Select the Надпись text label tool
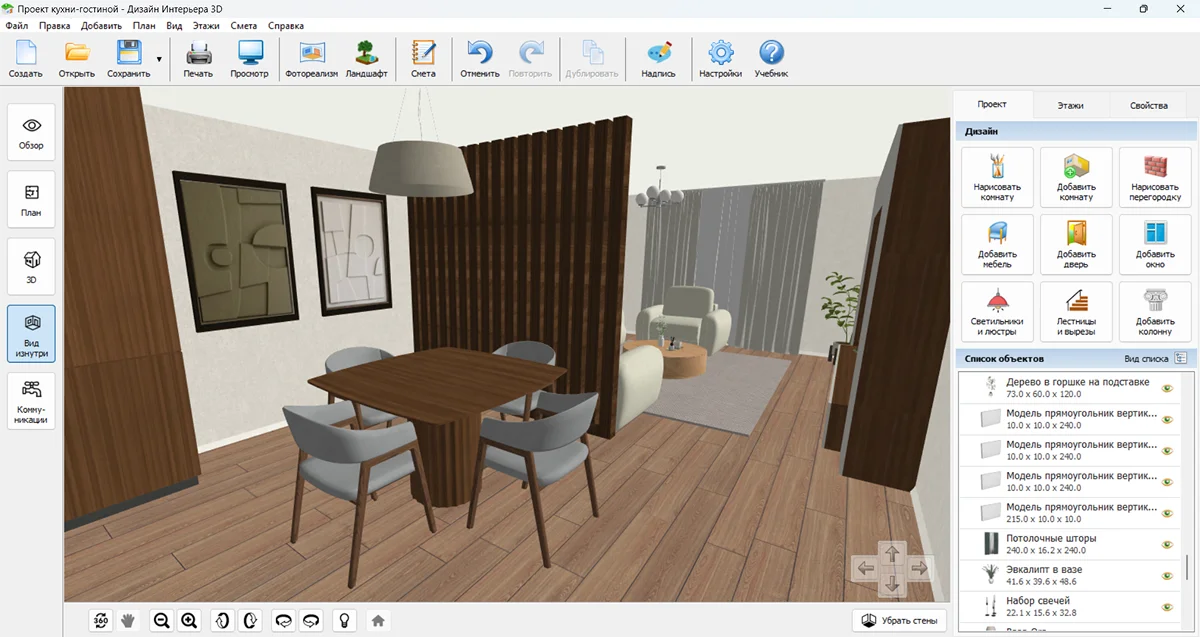1200x637 pixels. (658, 59)
